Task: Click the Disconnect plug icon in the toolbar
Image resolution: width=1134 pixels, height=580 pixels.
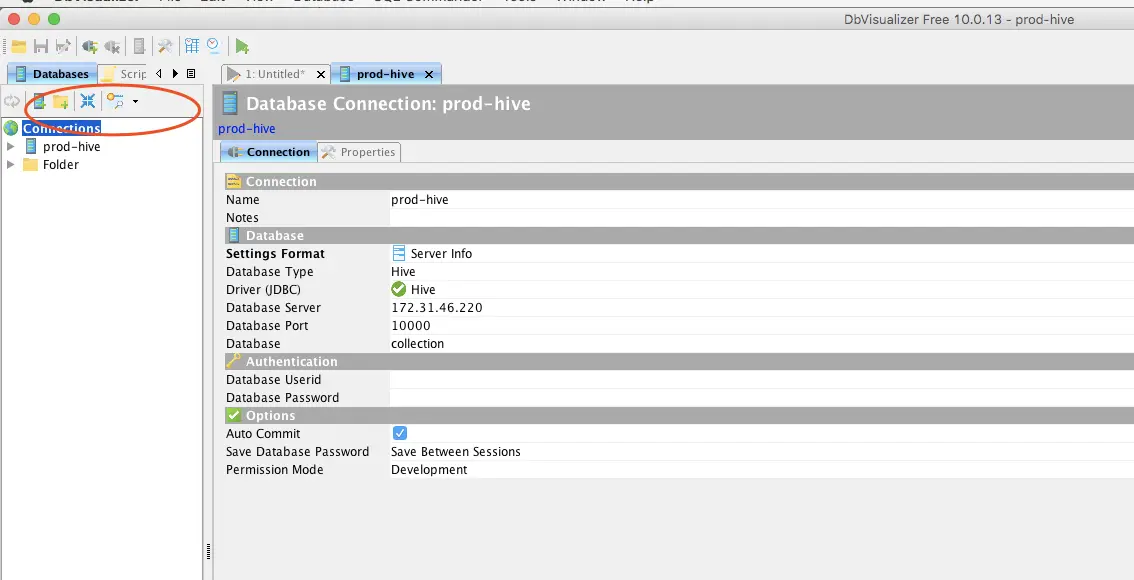Action: [x=112, y=47]
